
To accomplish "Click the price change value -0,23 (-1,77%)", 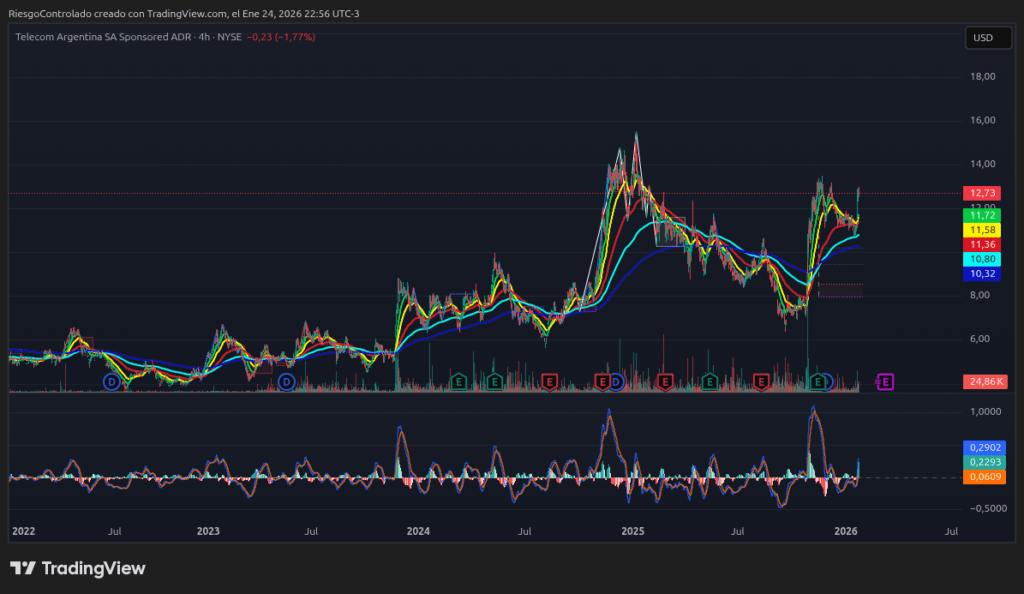I will point(281,37).
